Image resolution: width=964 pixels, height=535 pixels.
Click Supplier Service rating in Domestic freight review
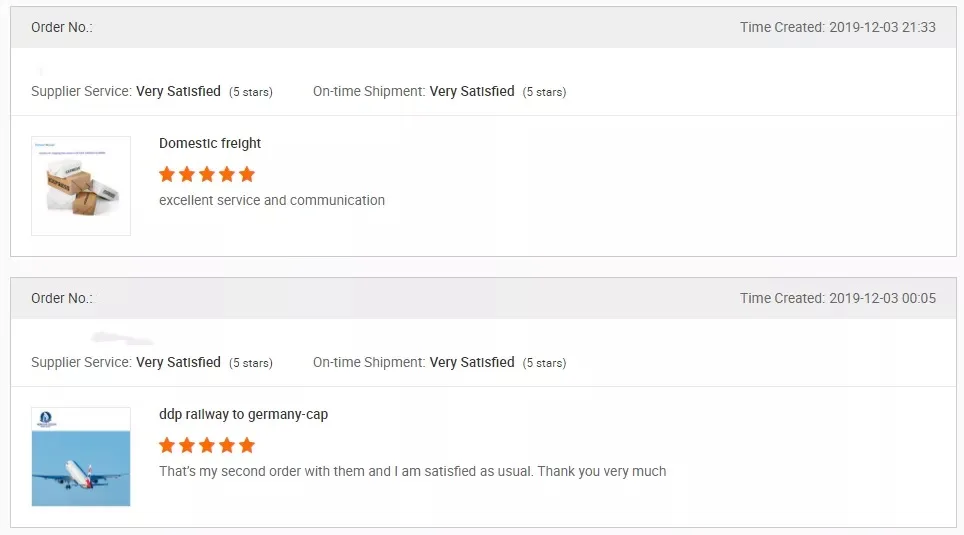[152, 91]
